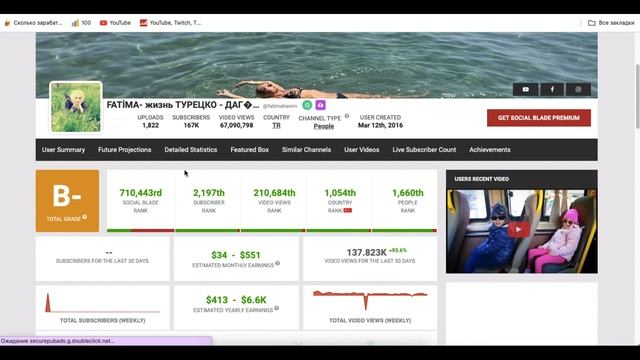Open the channel's Facebook link icon
The width and height of the screenshot is (640, 360).
(x=552, y=89)
